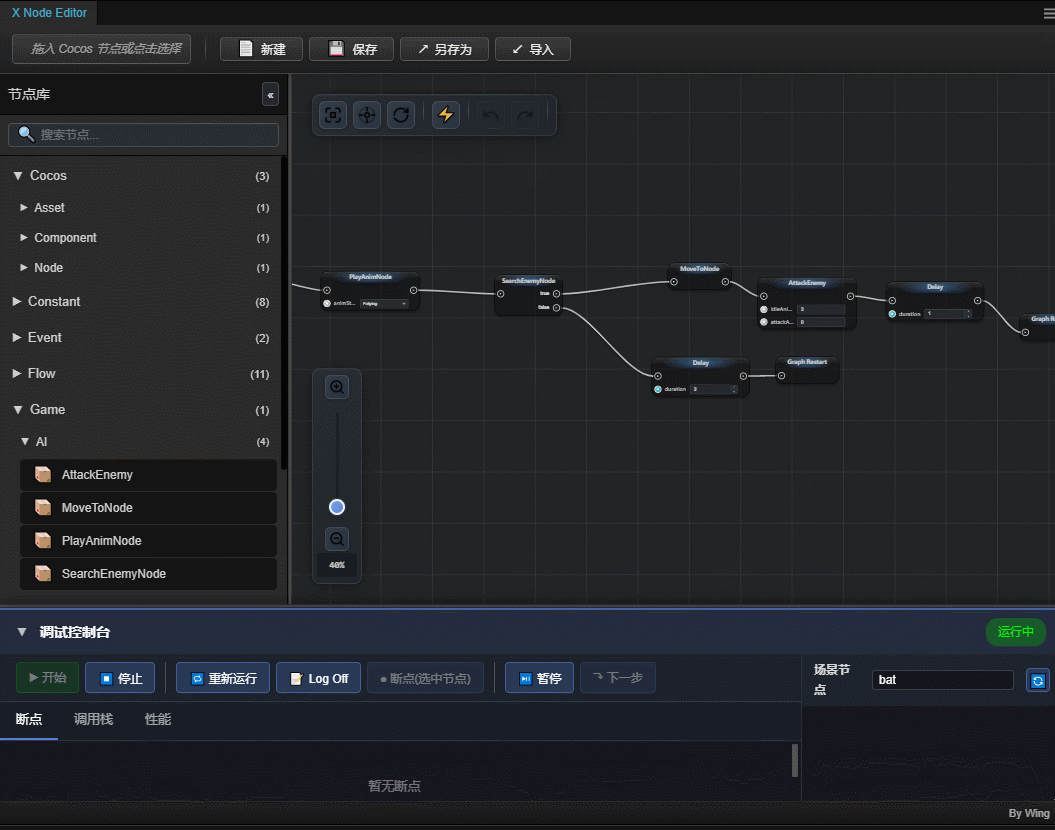
Task: Expand the Event category
Action: tap(17, 338)
